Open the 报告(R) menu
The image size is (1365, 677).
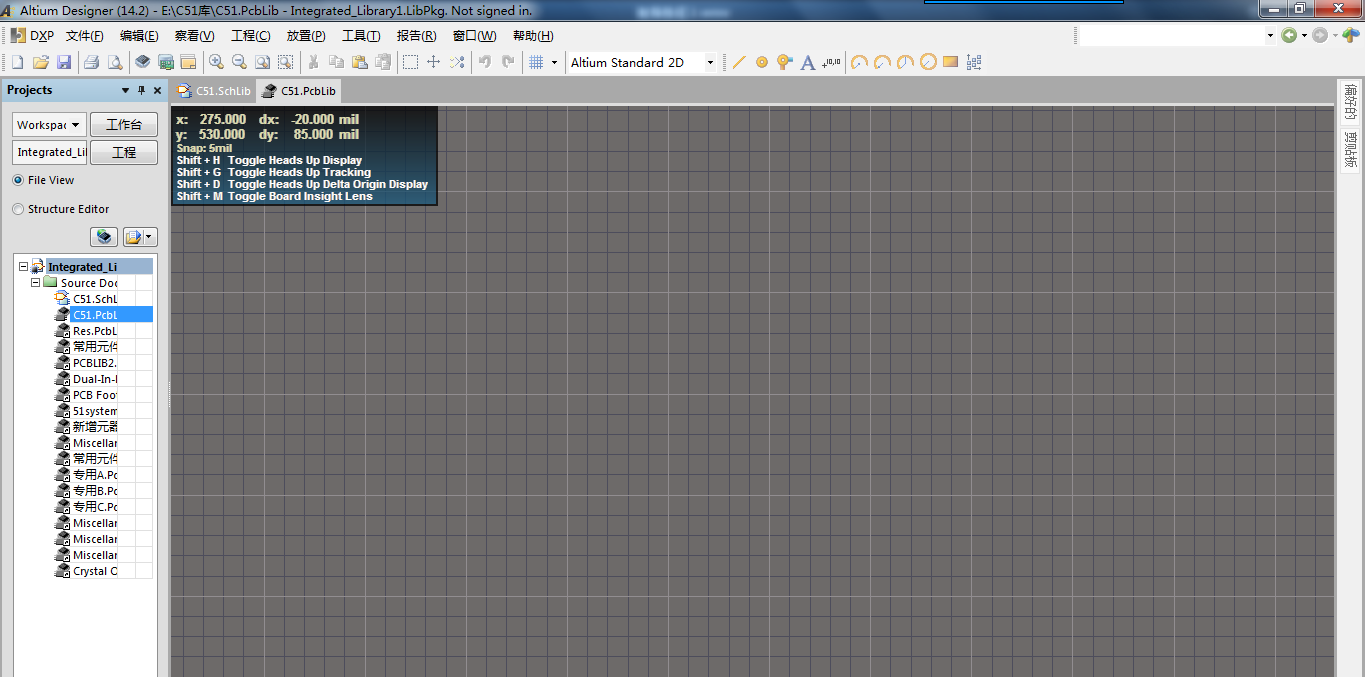click(416, 35)
